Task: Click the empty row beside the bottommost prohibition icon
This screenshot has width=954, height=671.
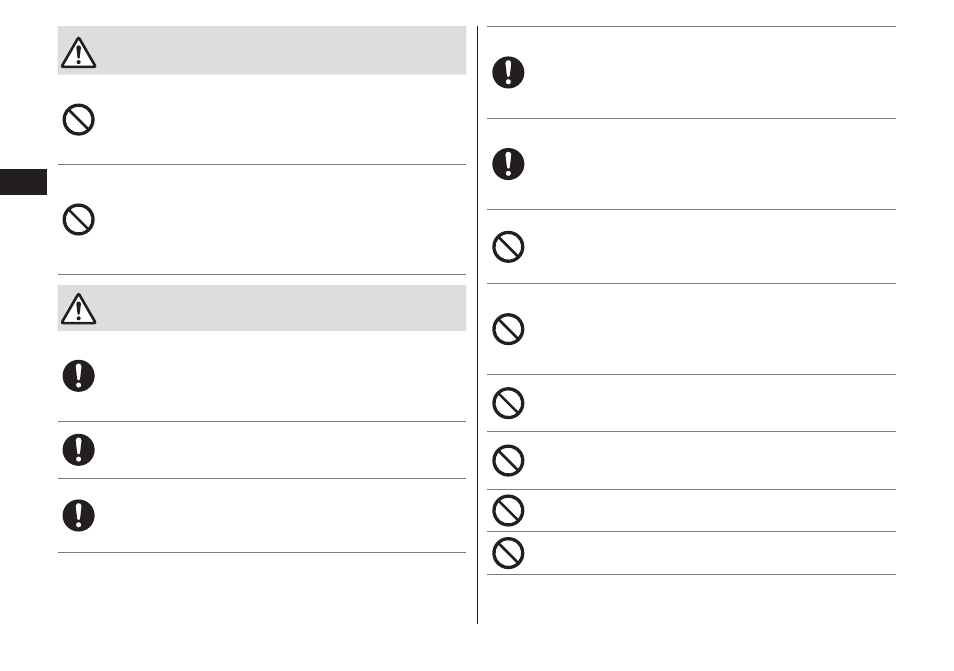Action: [711, 553]
